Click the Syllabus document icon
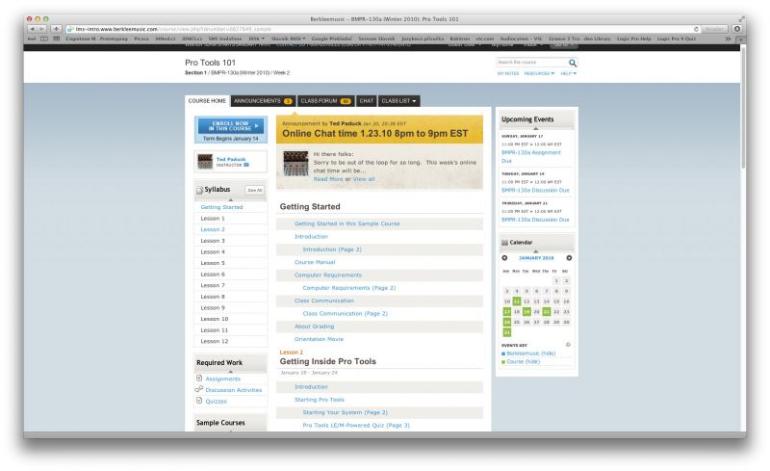770x471 pixels. (199, 190)
